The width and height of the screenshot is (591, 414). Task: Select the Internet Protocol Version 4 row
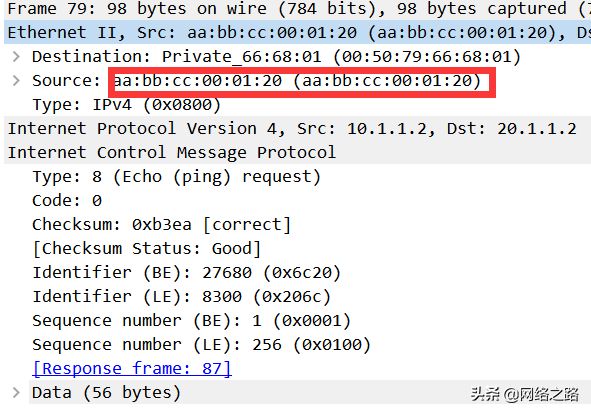pos(297,129)
